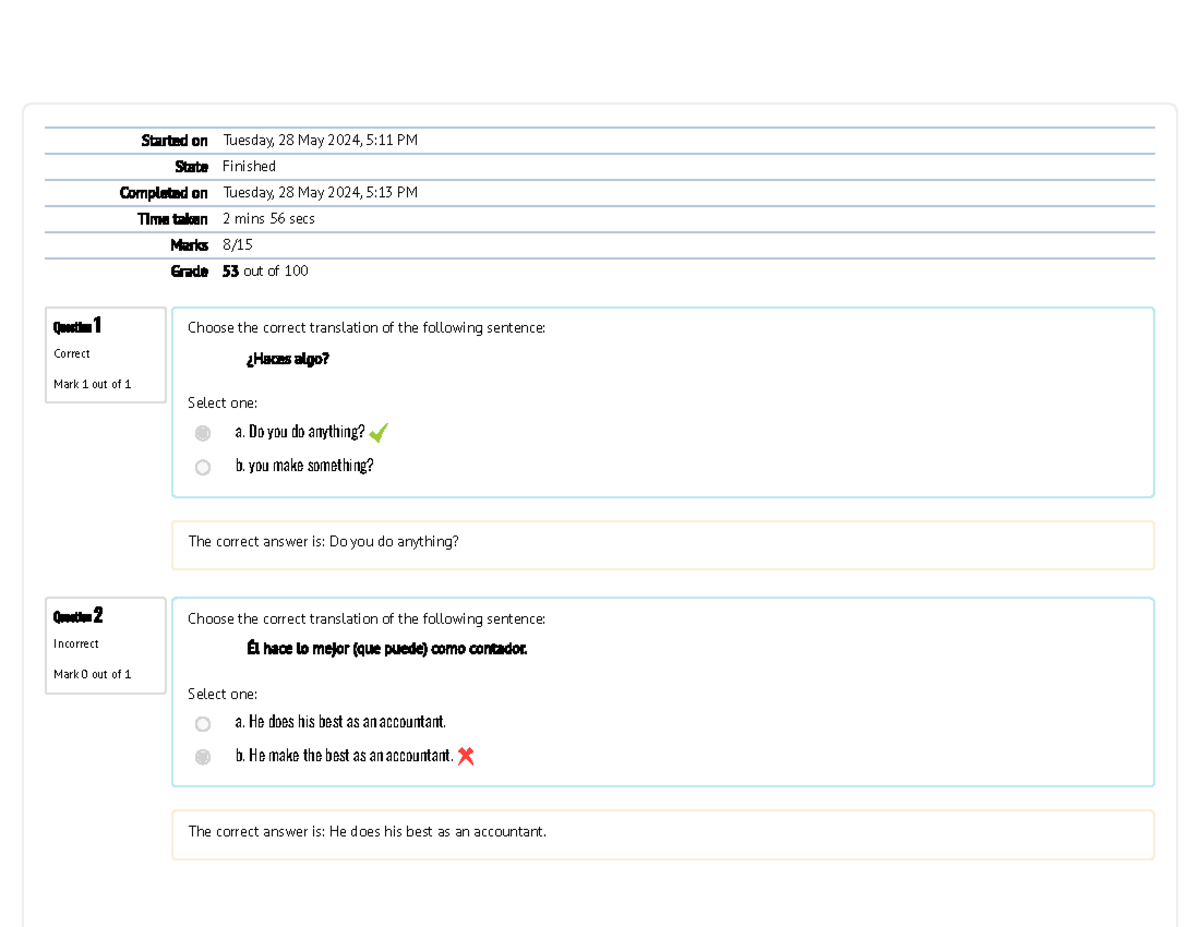Click the grade '53 out of 100'
The width and height of the screenshot is (1200, 927).
point(265,271)
